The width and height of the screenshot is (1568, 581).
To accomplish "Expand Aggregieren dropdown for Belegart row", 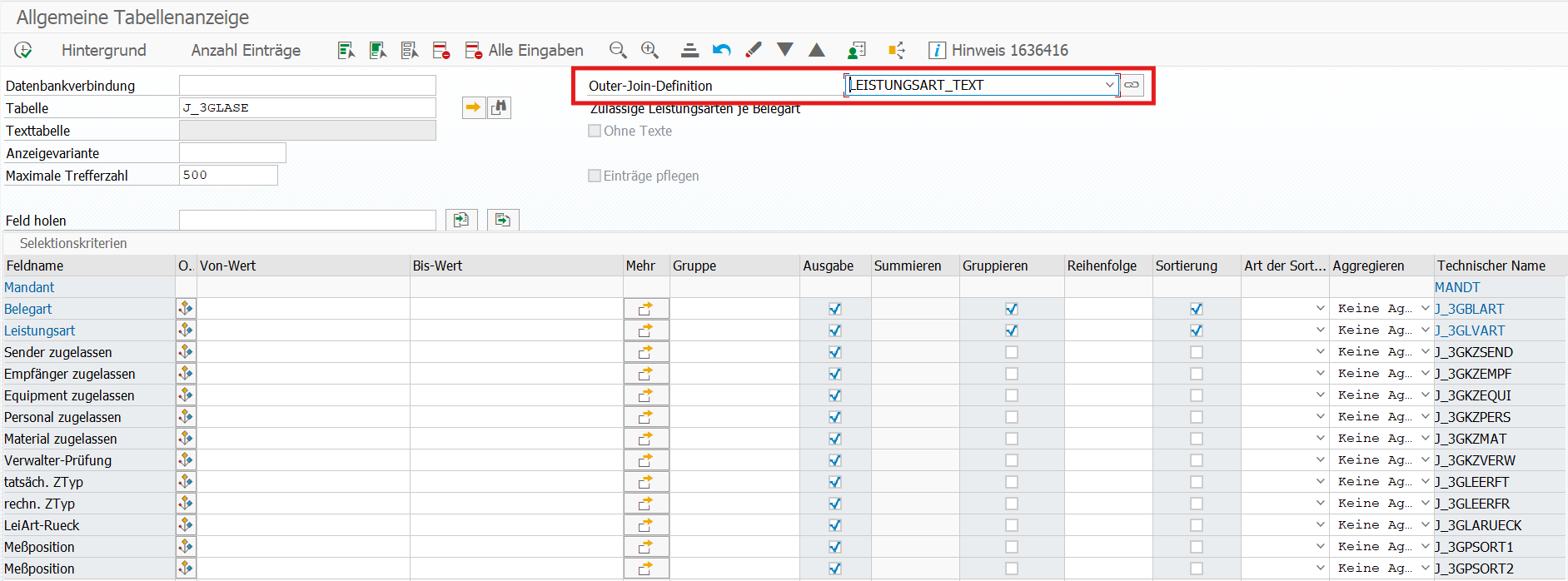I will (1425, 309).
